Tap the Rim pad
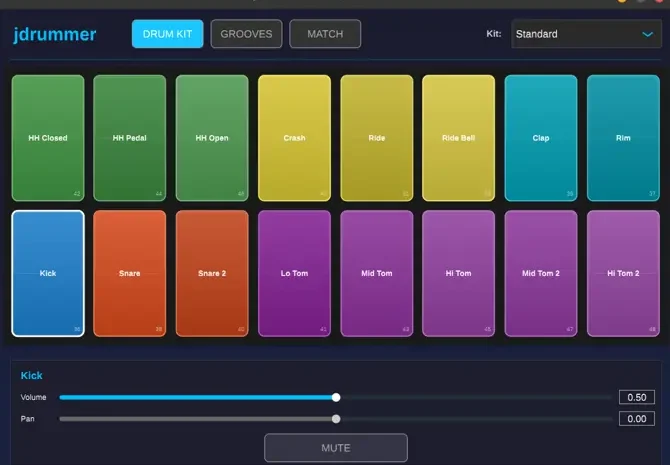This screenshot has width=670, height=465. click(623, 138)
